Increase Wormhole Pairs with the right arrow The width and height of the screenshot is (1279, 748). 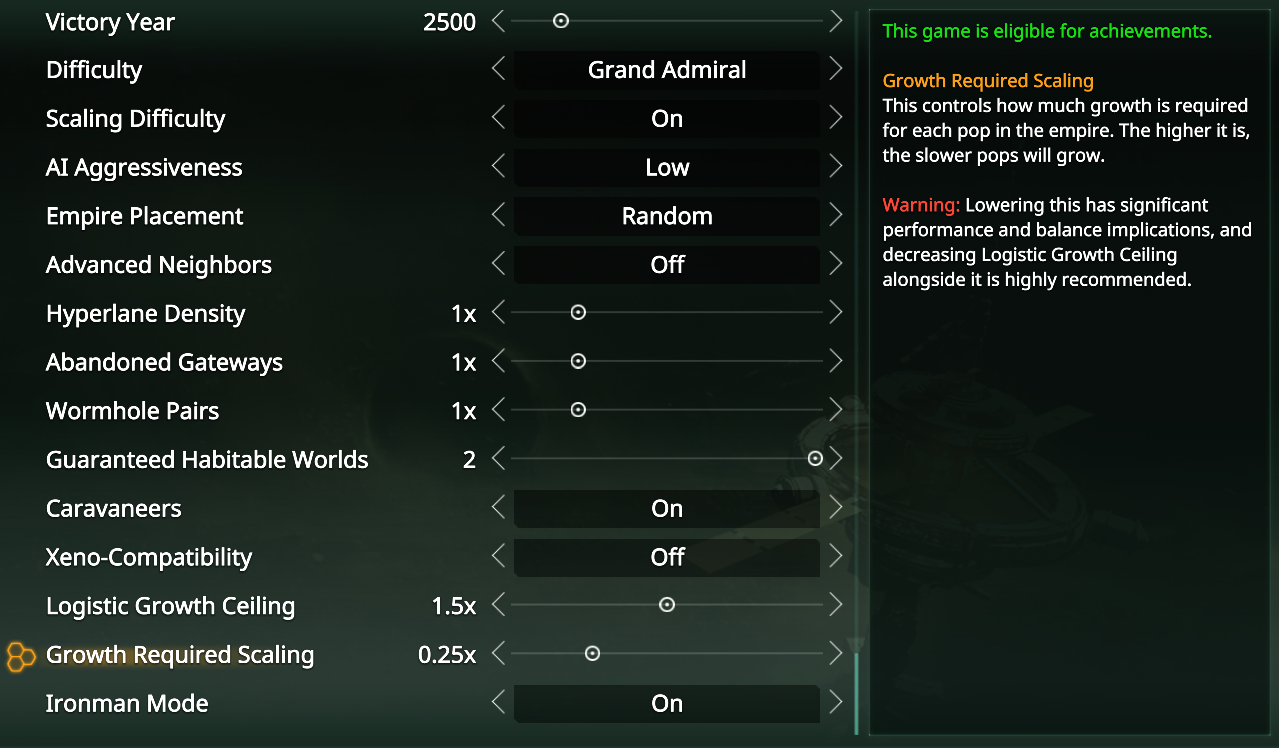(x=836, y=409)
